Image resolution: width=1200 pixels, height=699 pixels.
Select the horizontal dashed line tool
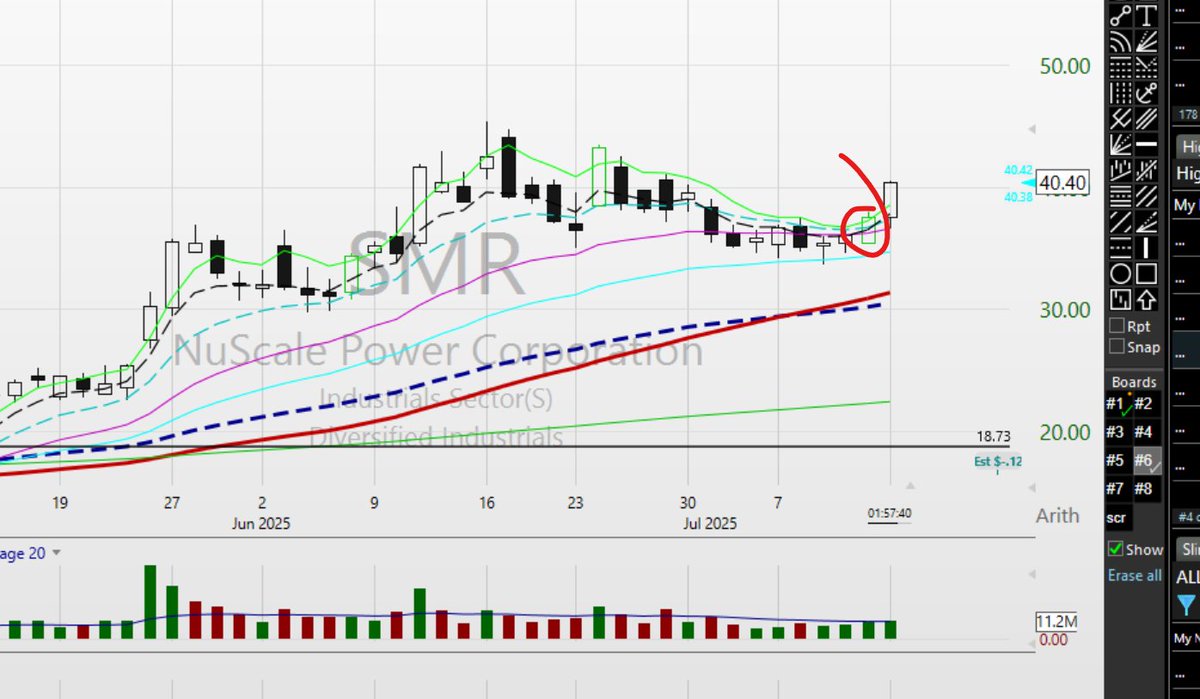(1121, 247)
